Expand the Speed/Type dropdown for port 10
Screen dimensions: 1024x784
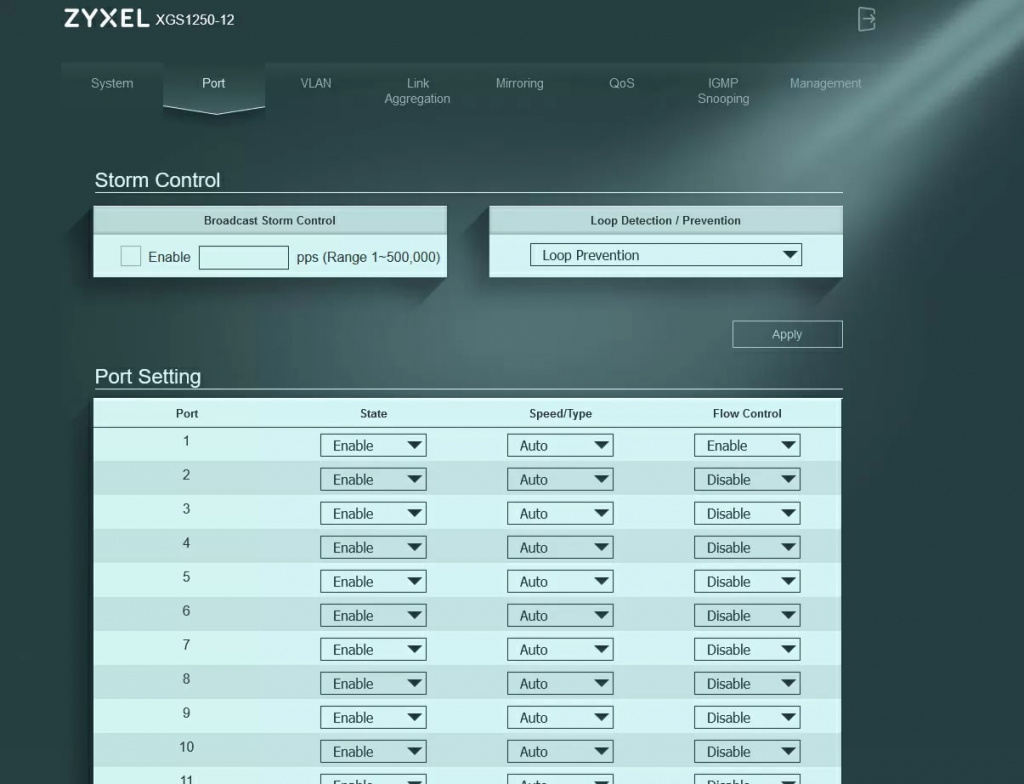pos(560,752)
